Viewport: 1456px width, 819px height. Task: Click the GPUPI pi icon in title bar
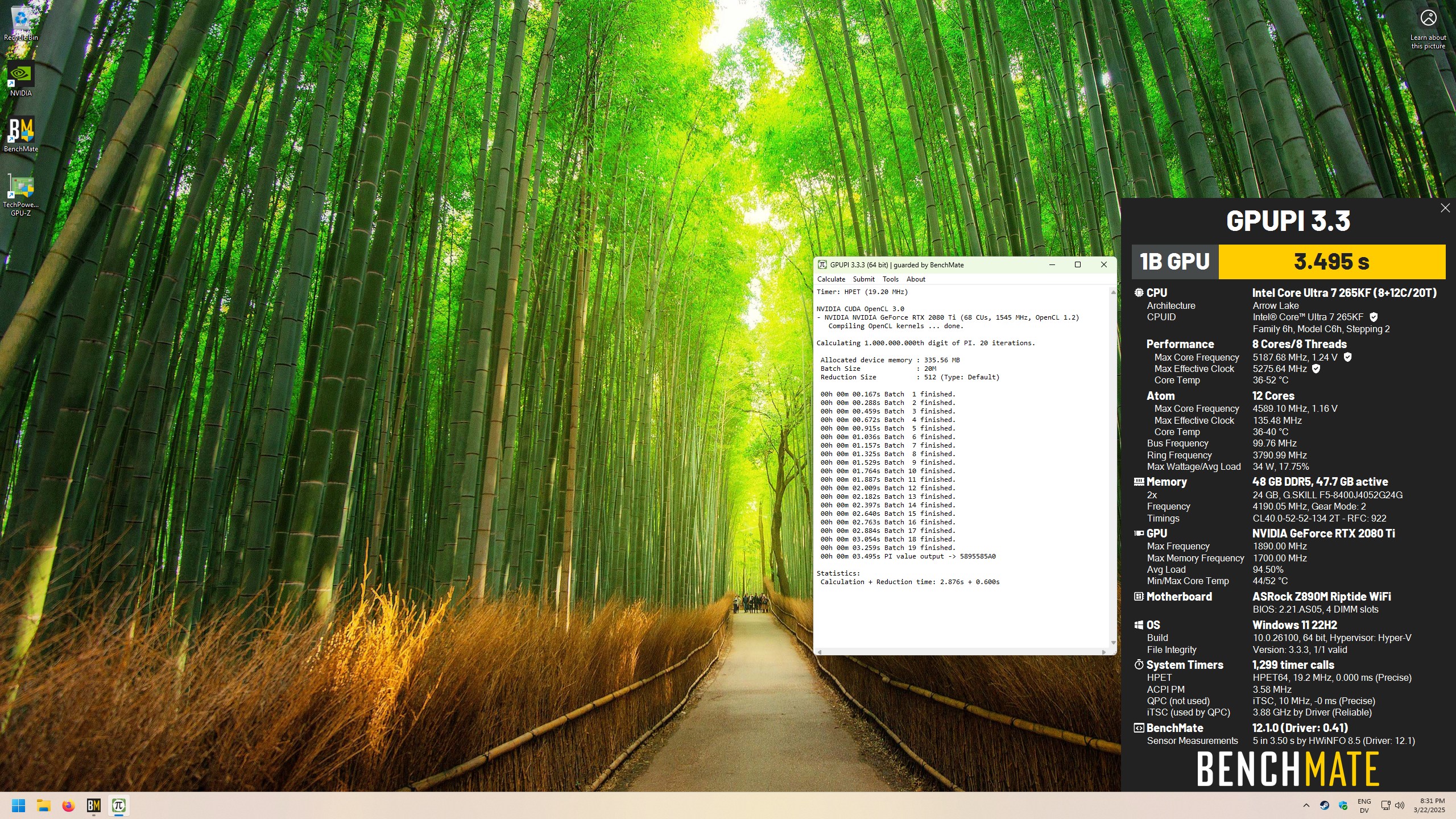[822, 265]
